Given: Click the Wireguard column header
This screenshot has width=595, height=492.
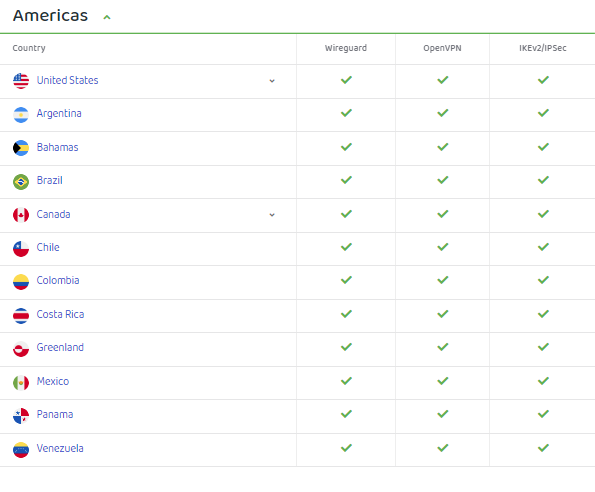Looking at the screenshot, I should click(x=346, y=48).
